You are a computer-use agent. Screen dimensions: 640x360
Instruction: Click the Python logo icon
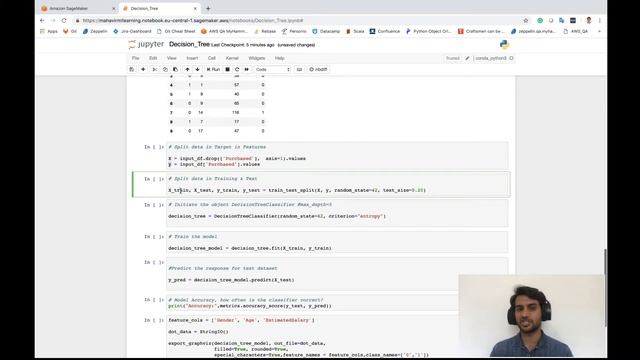[504, 44]
